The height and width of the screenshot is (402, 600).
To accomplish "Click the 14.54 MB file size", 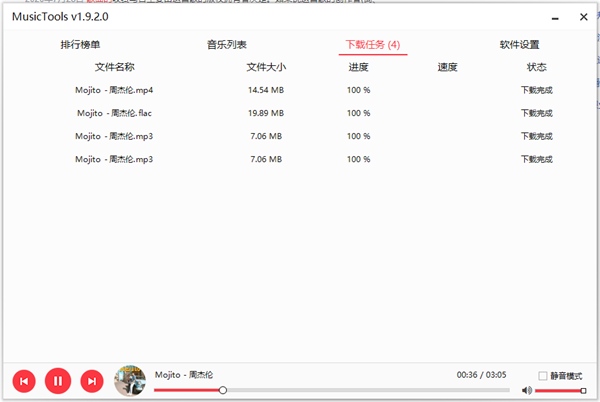I will [266, 90].
